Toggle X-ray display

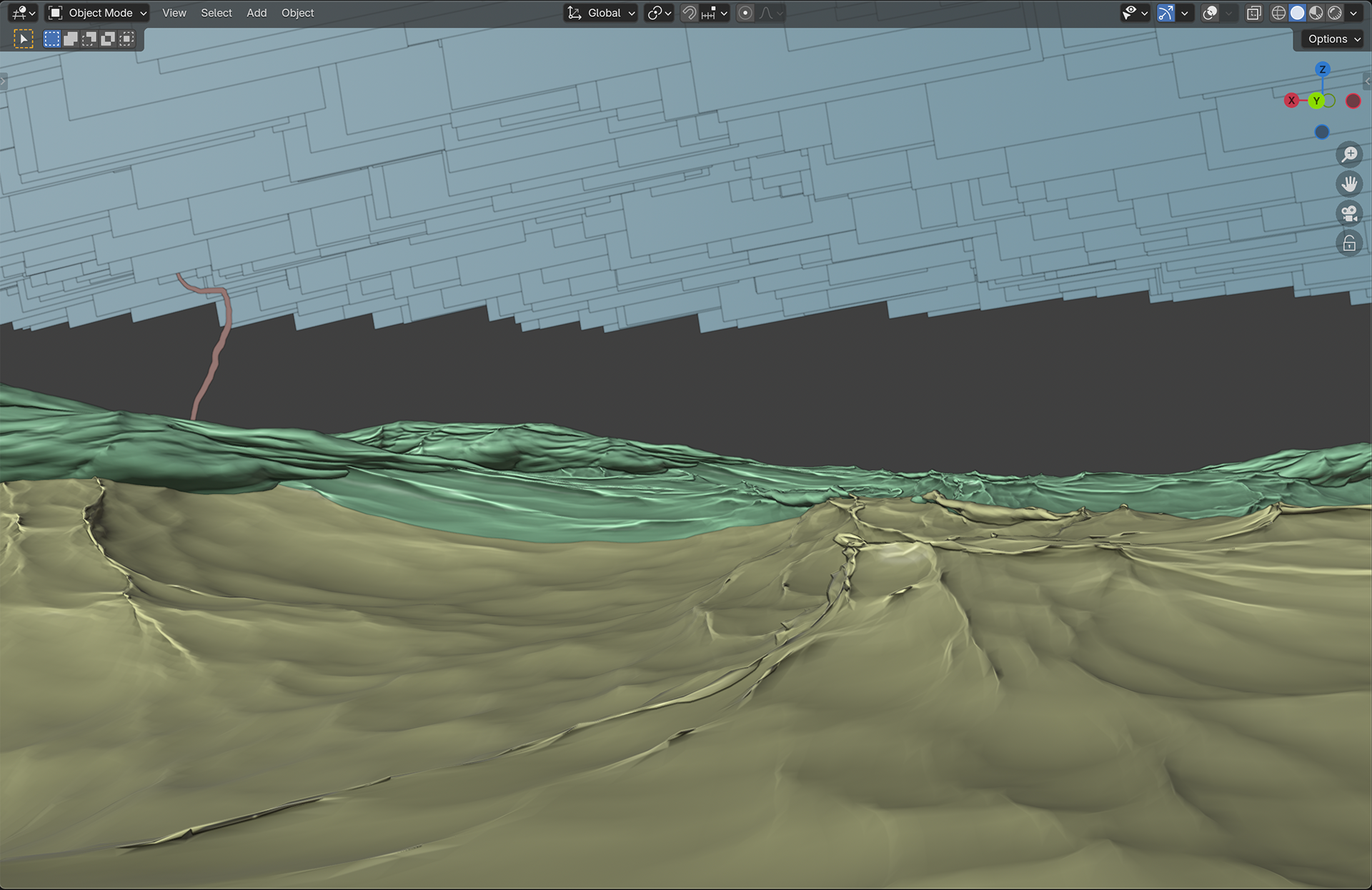[1254, 13]
